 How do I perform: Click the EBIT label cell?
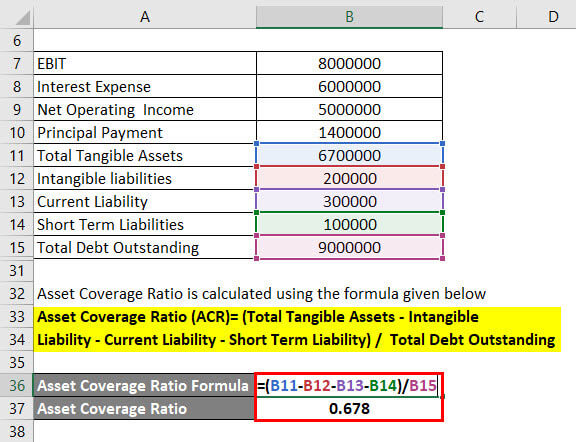pyautogui.click(x=145, y=63)
